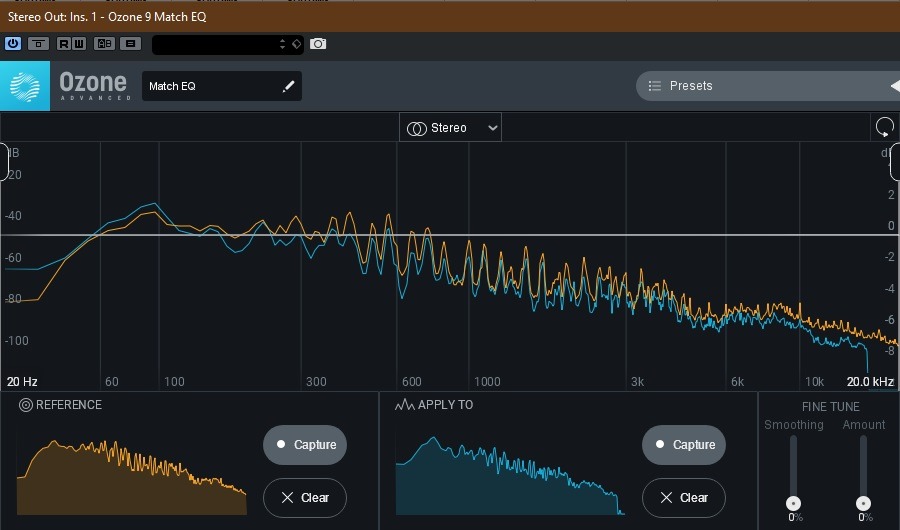Click the orange Reference spectrum thumbnail
This screenshot has height=530, width=900.
click(131, 477)
